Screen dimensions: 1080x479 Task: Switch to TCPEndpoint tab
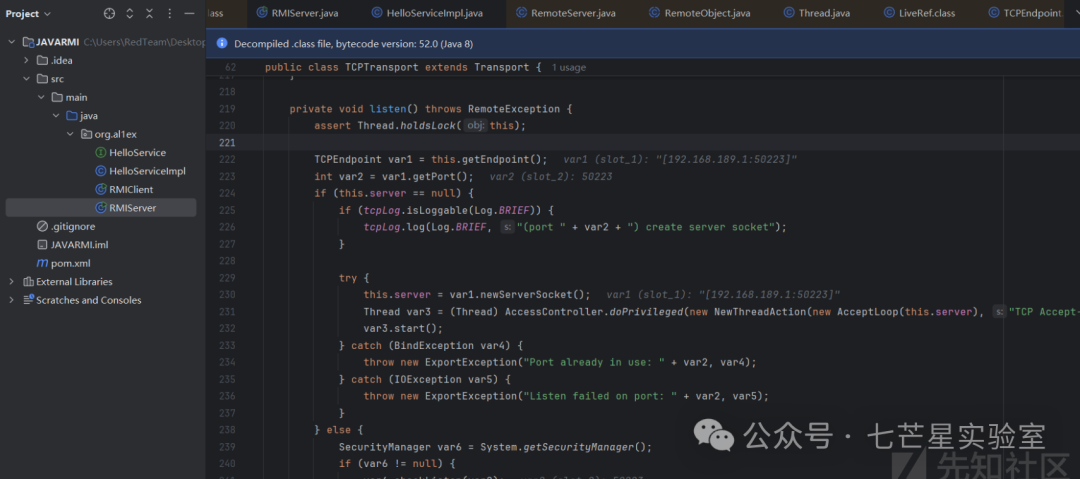(1025, 13)
